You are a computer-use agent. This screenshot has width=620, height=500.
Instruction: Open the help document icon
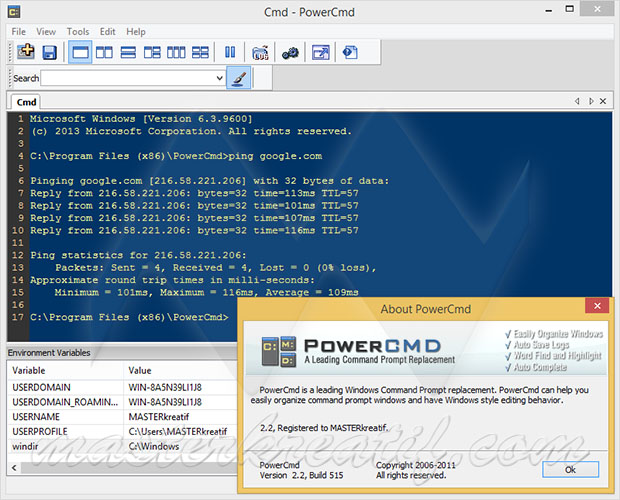[x=350, y=52]
